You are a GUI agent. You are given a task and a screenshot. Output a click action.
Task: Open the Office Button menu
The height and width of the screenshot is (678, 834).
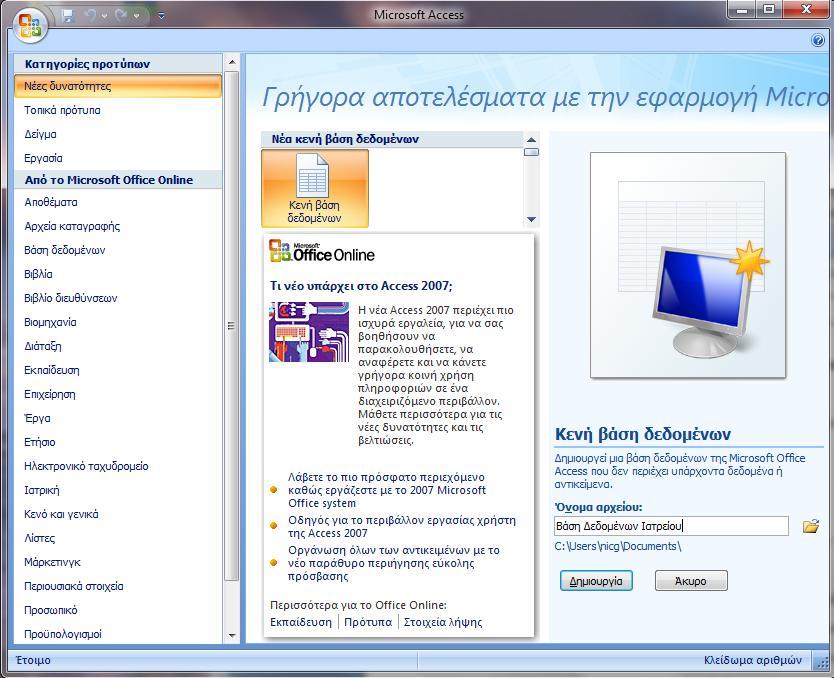click(30, 24)
